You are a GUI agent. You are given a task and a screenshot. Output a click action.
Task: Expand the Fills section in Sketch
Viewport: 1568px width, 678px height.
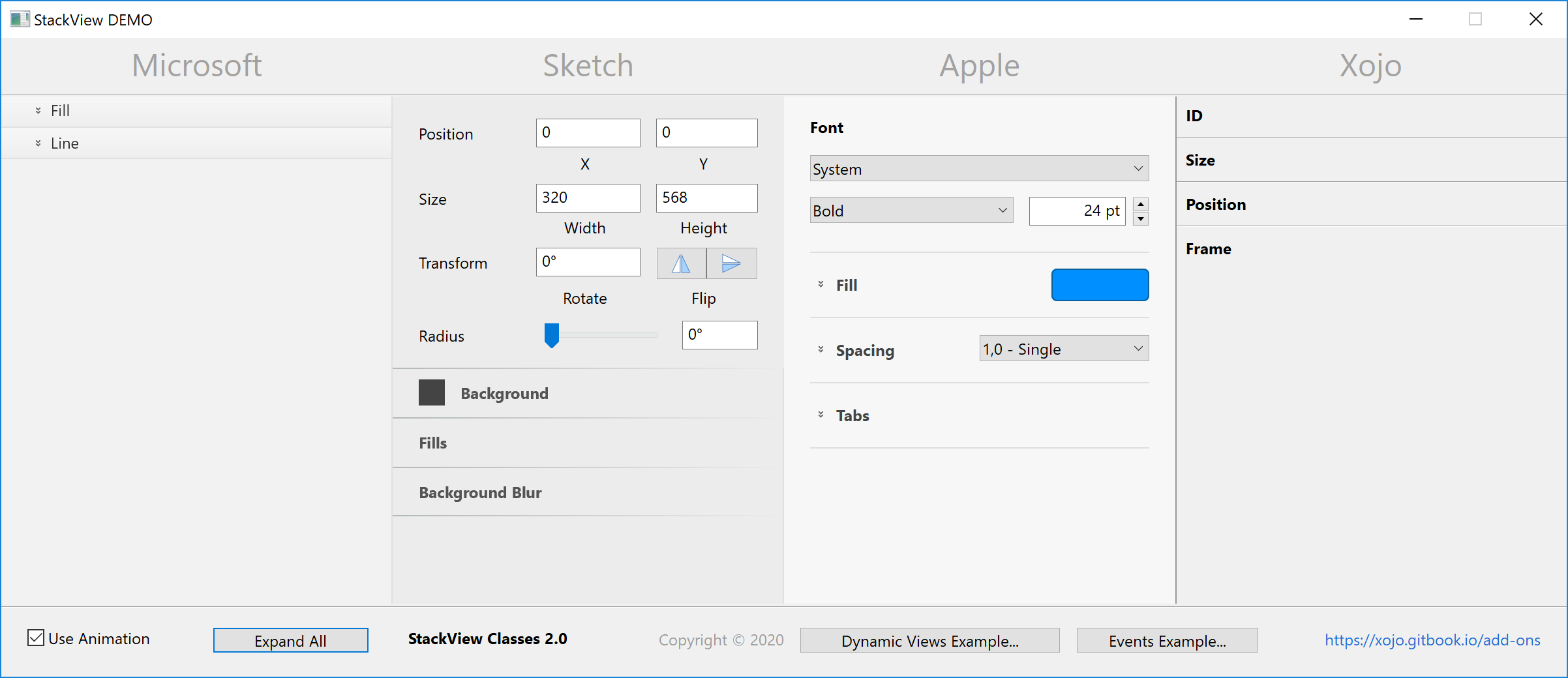pyautogui.click(x=587, y=443)
